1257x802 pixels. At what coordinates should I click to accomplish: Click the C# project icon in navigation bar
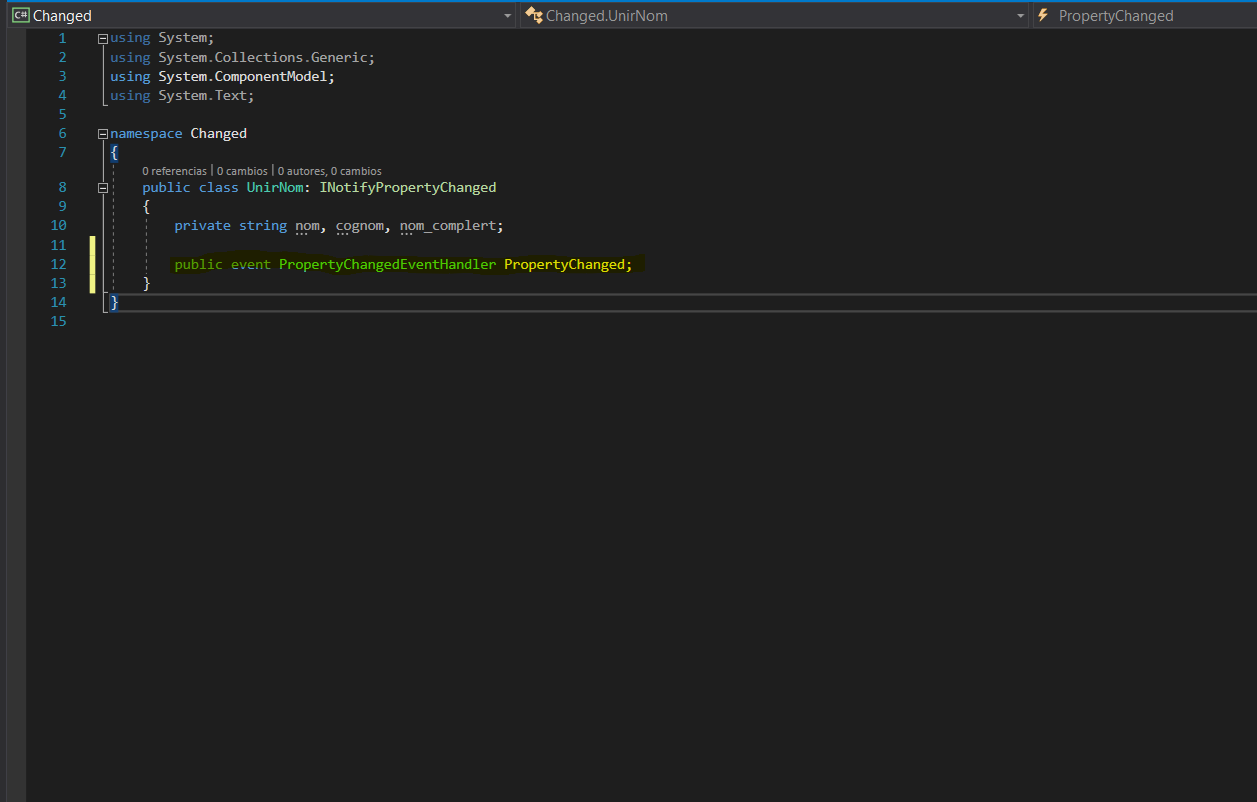[x=20, y=16]
